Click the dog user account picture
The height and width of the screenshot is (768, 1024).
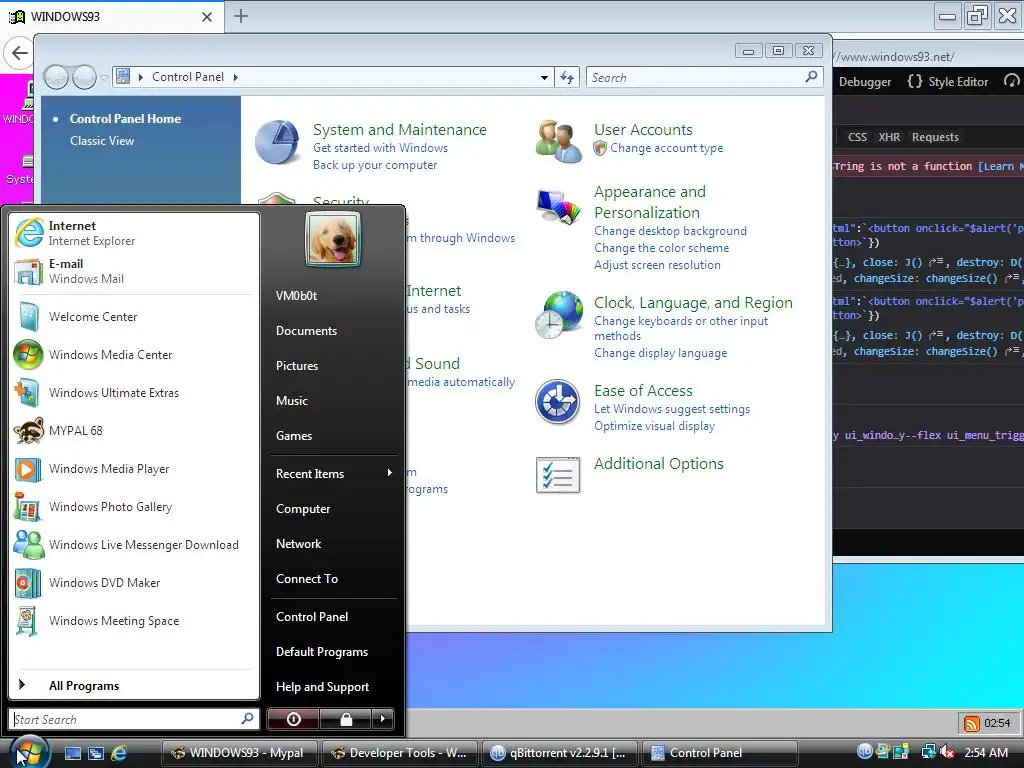(x=333, y=240)
